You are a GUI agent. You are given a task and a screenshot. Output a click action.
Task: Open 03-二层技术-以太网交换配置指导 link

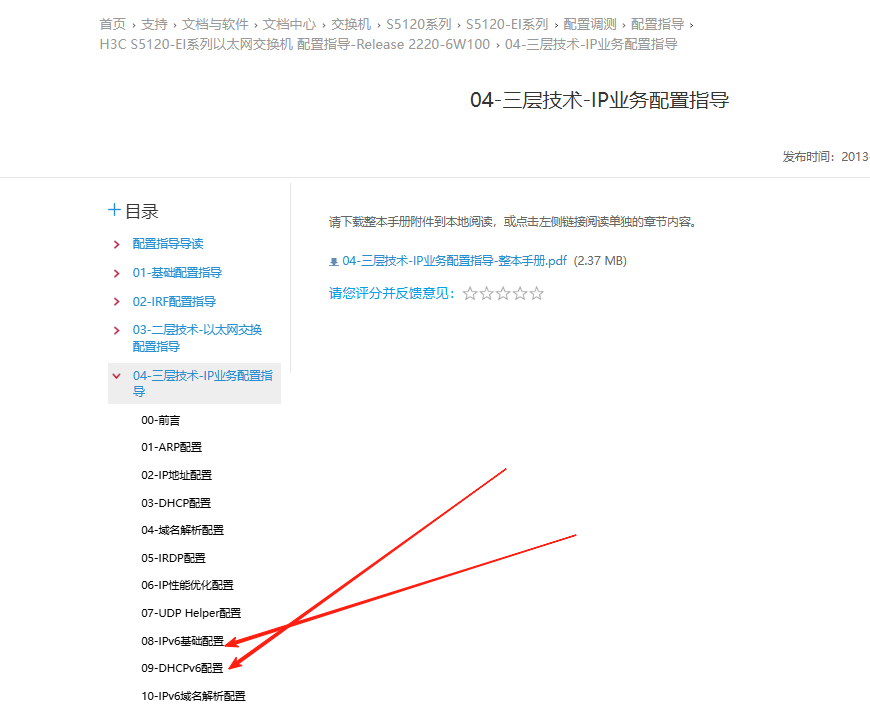pyautogui.click(x=197, y=338)
